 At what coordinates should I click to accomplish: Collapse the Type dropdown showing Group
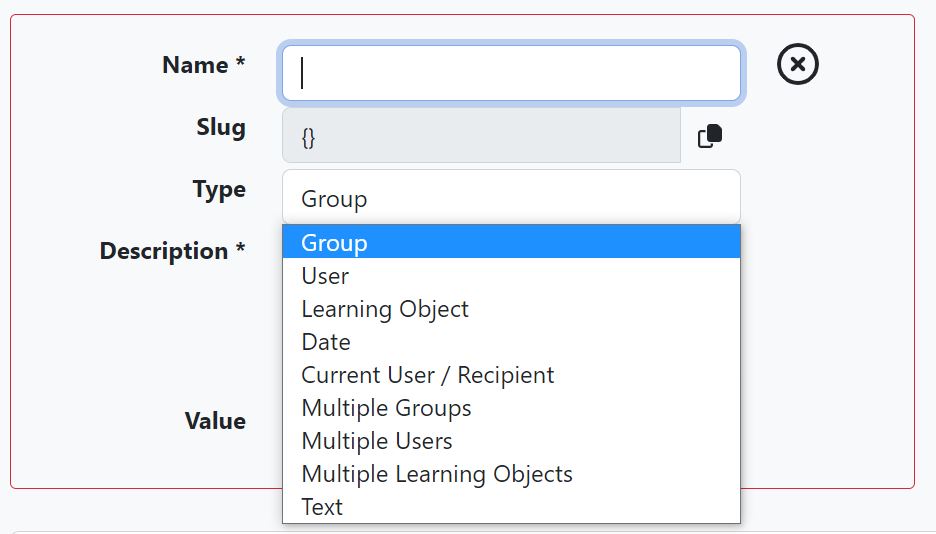(x=512, y=197)
